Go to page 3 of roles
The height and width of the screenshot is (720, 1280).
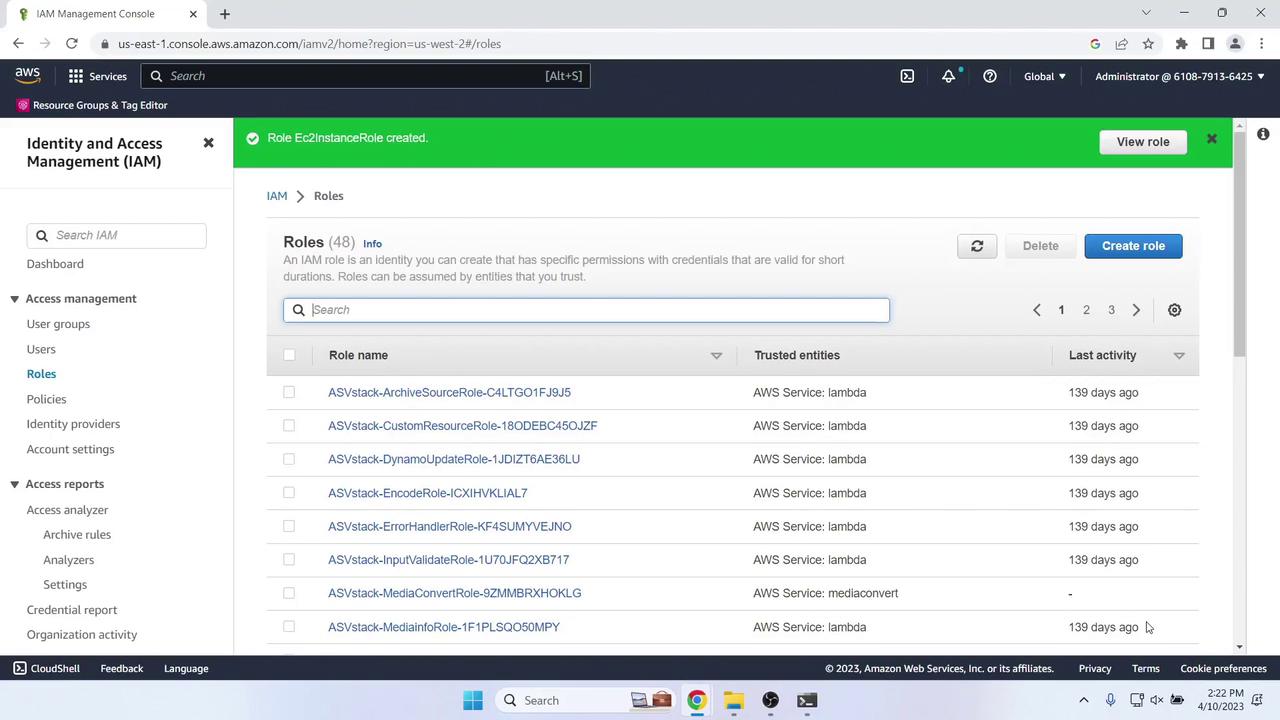1111,310
